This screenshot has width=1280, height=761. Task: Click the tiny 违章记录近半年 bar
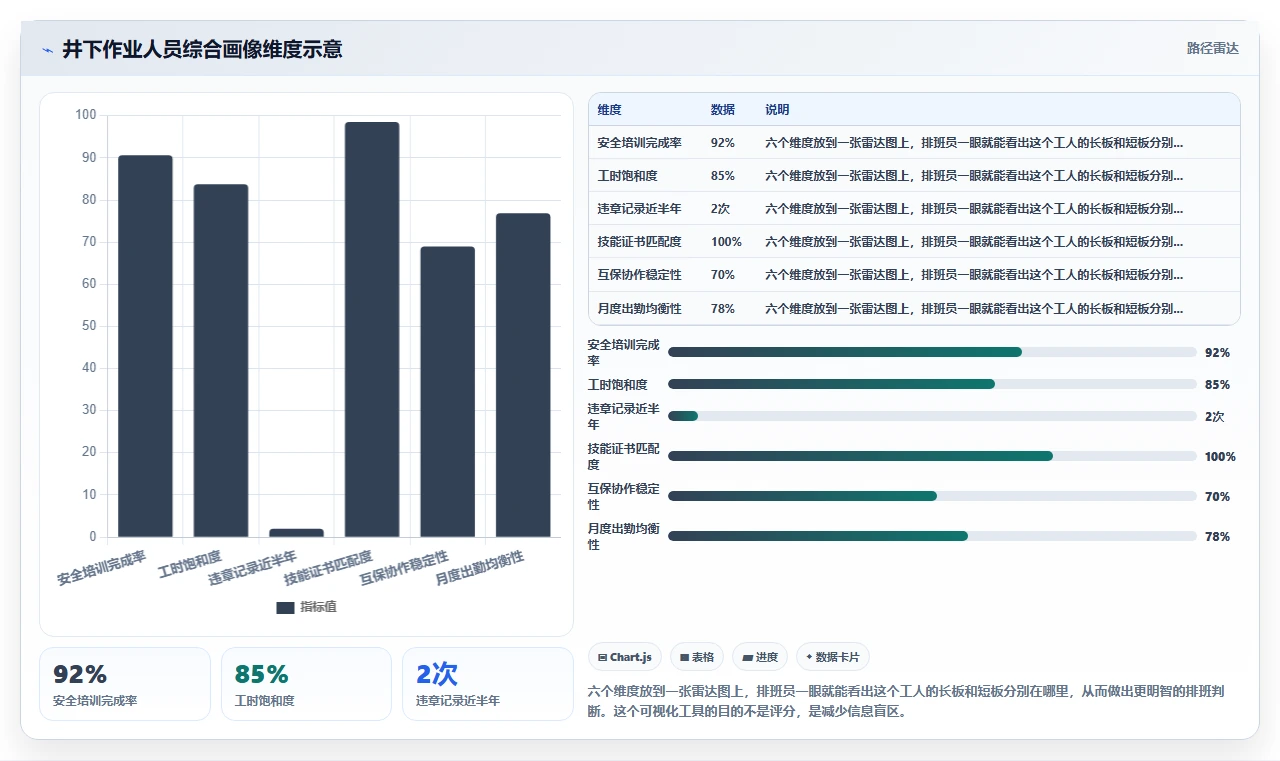click(x=296, y=533)
